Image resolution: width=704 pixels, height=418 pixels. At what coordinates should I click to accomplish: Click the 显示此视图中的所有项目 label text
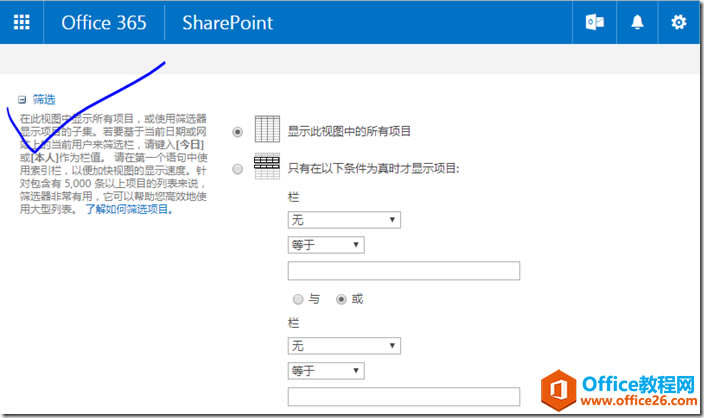[x=349, y=131]
